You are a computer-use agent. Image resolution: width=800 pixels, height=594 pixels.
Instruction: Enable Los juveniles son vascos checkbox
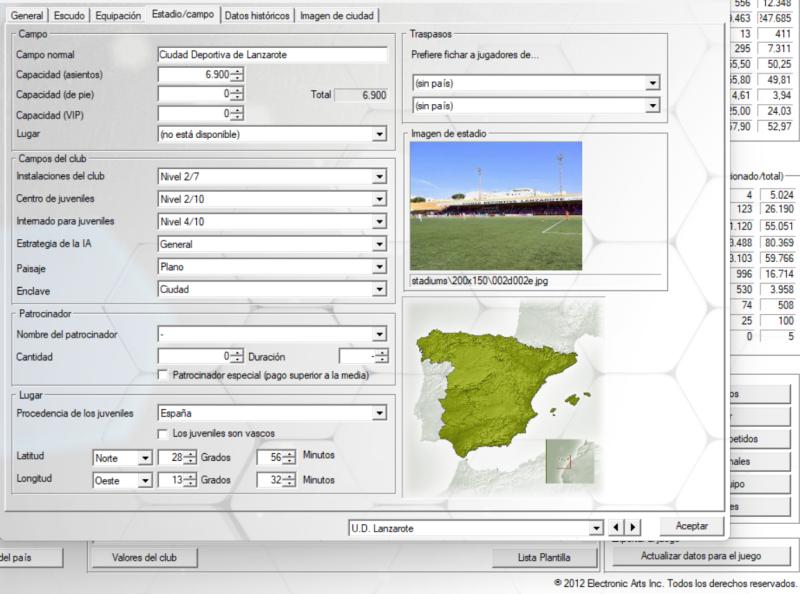(x=163, y=434)
